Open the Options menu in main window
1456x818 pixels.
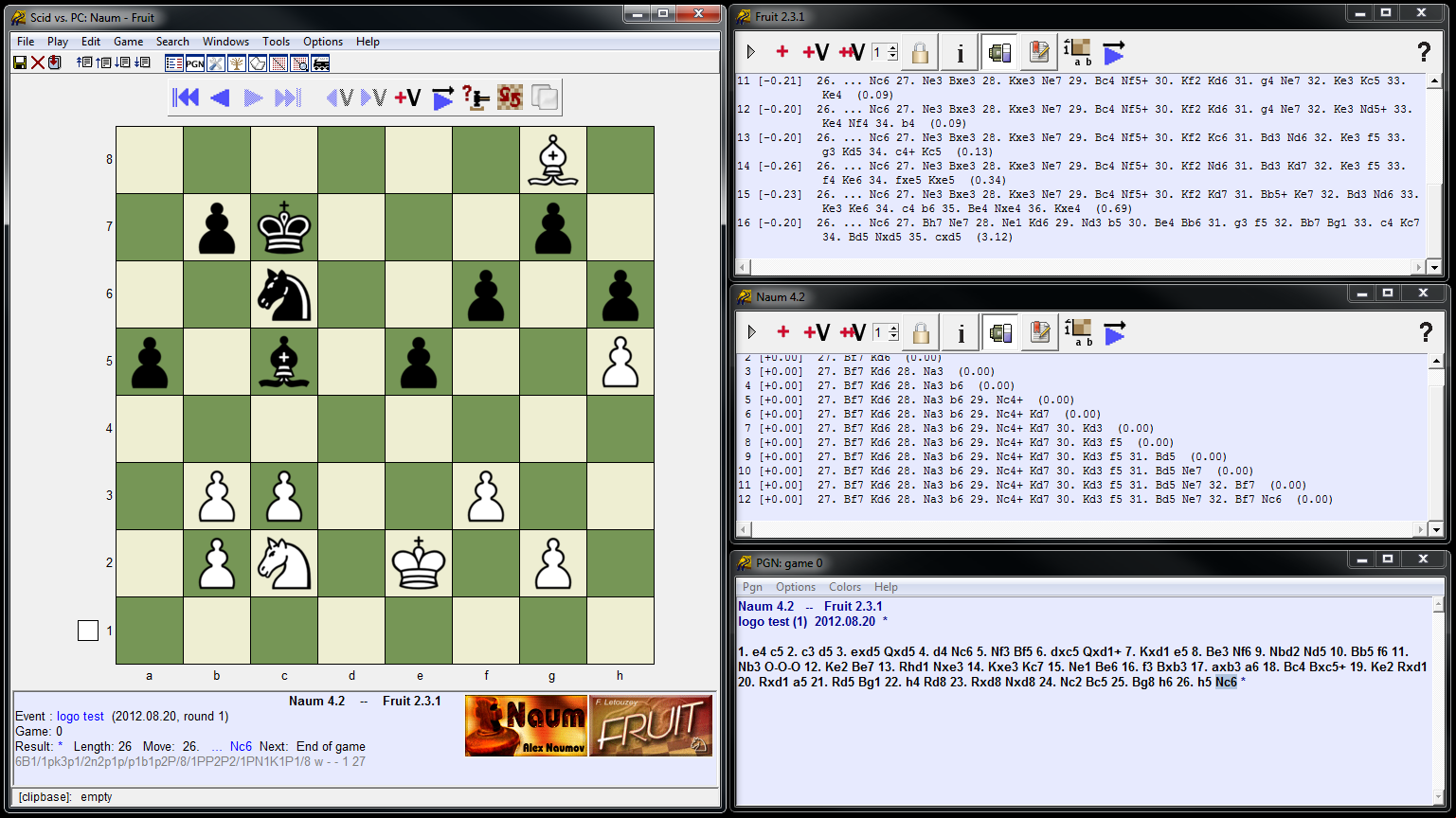pos(323,42)
